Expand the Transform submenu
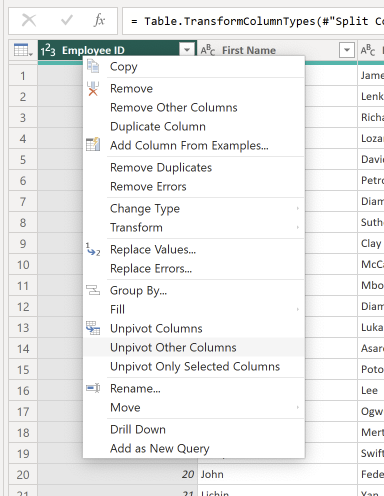 tap(298, 228)
